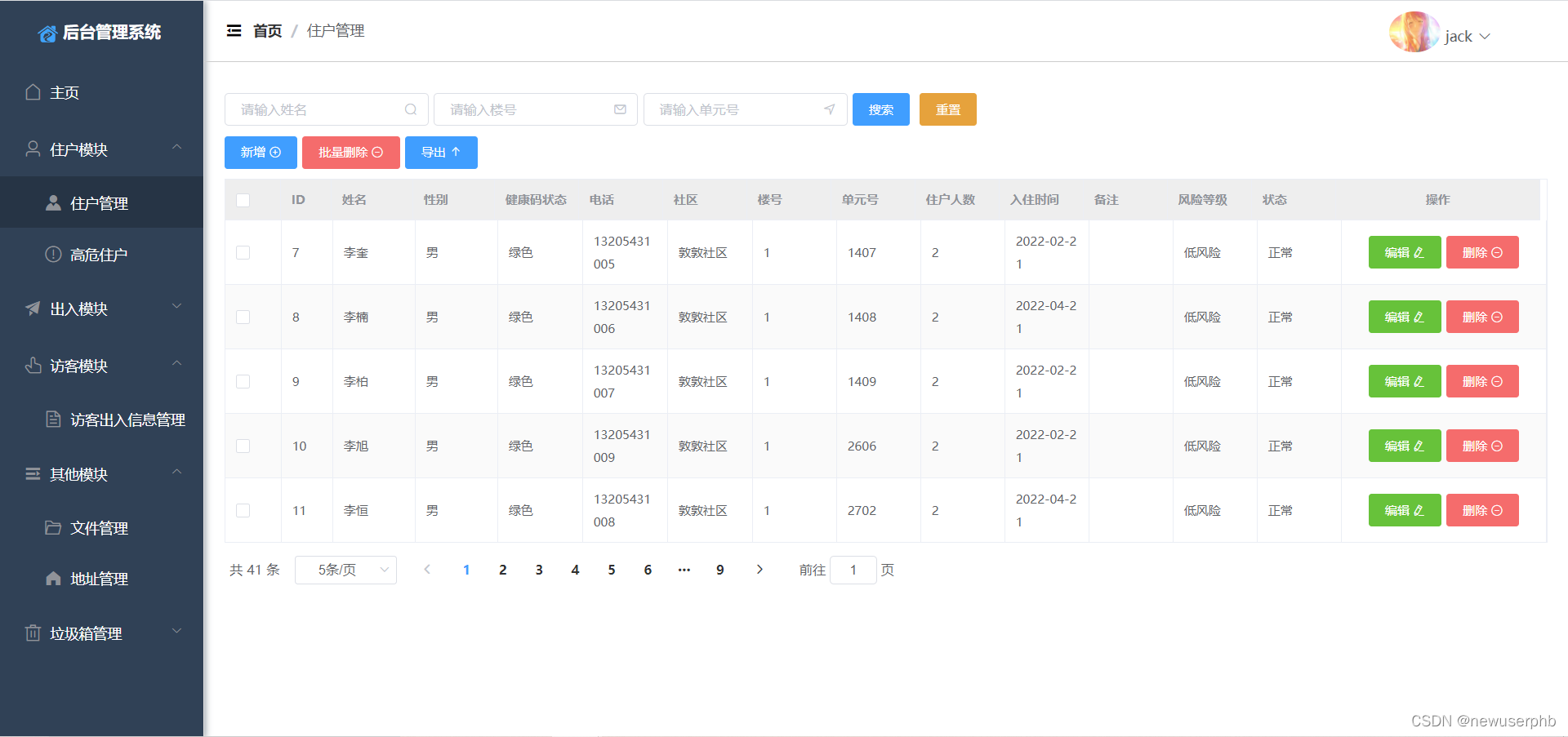Click jack's user avatar image
Image resolution: width=1568 pixels, height=737 pixels.
1414,33
